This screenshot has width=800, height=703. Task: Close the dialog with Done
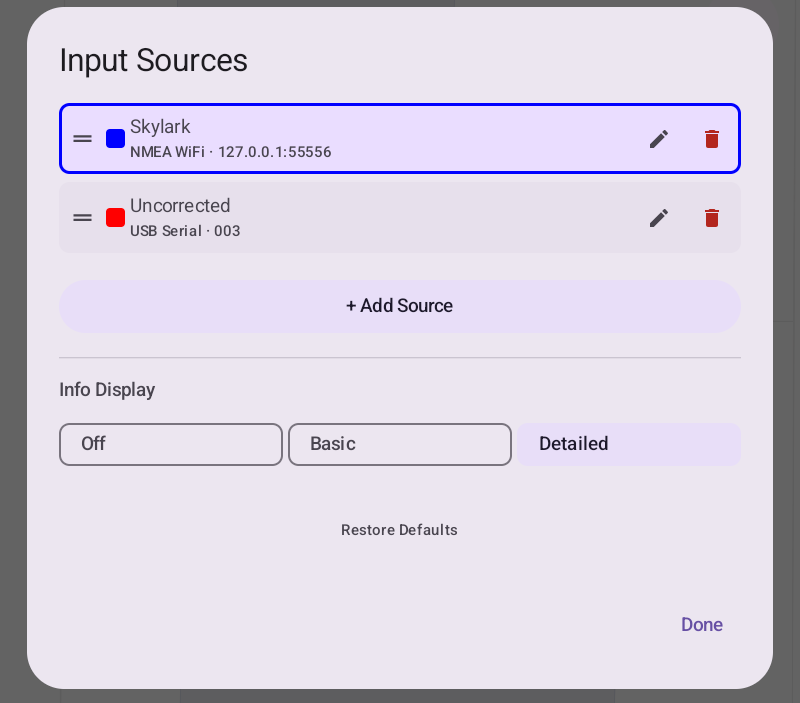pyautogui.click(x=702, y=625)
